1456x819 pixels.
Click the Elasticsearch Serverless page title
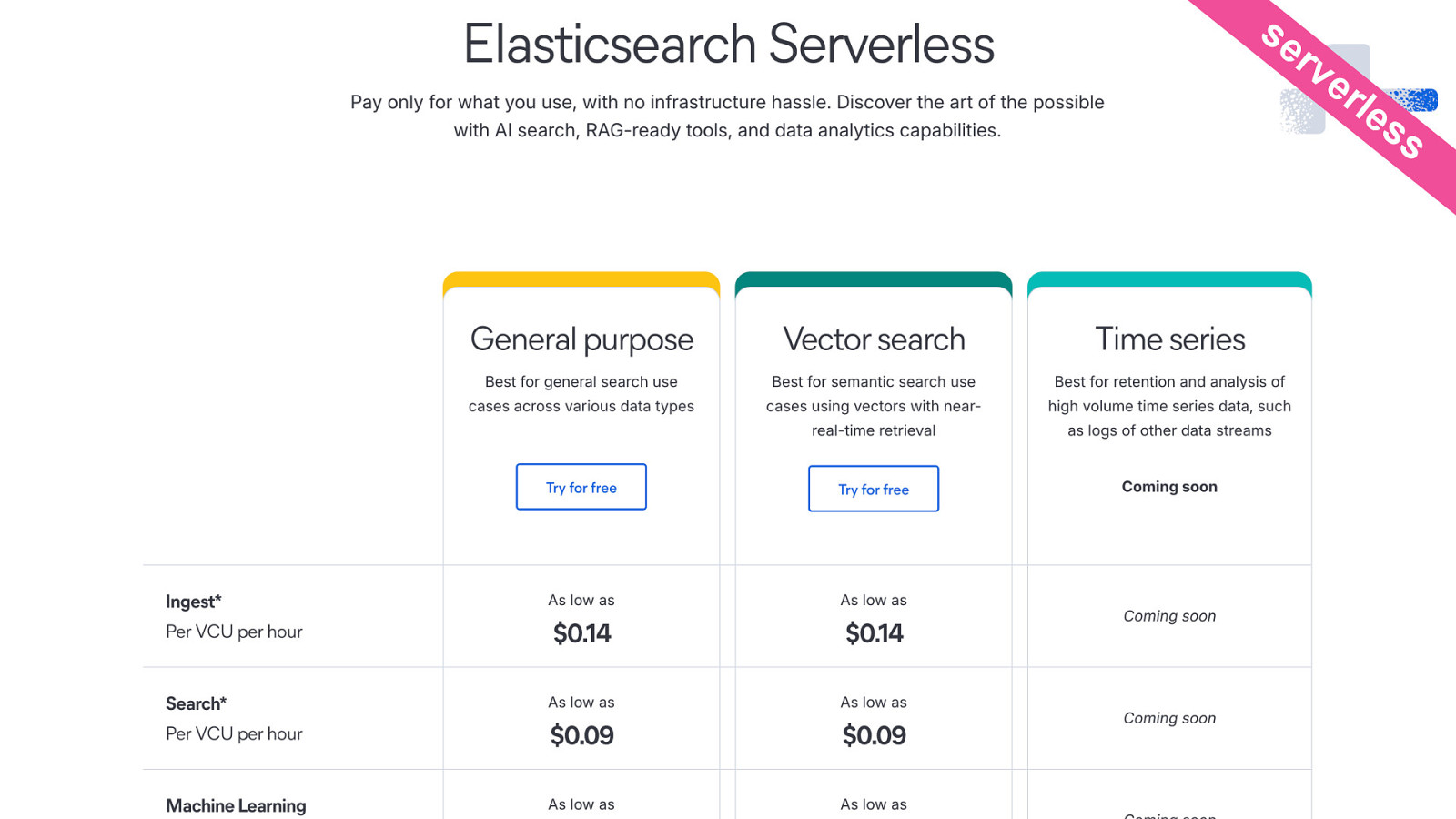pos(728,44)
